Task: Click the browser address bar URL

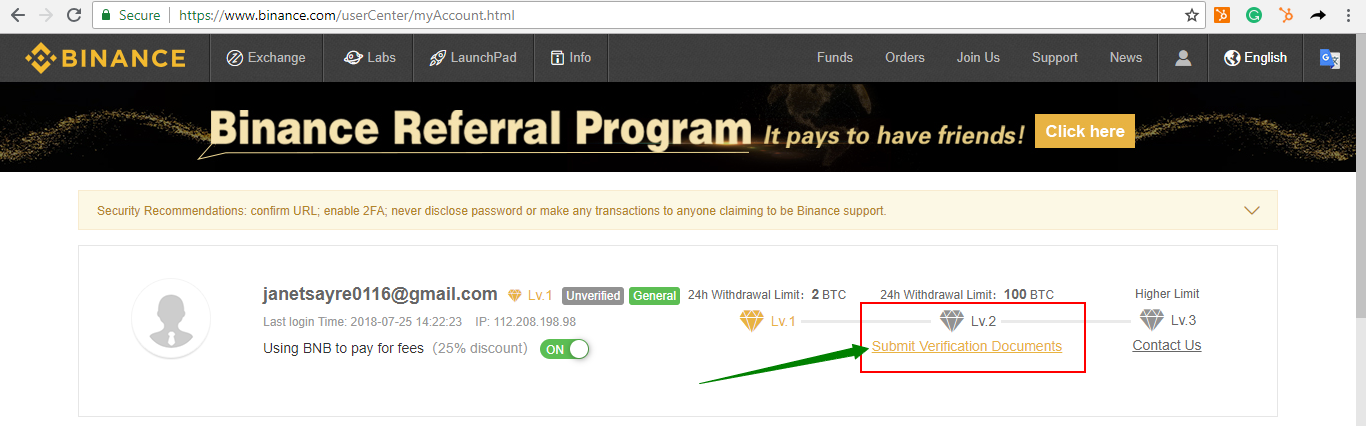Action: coord(348,16)
